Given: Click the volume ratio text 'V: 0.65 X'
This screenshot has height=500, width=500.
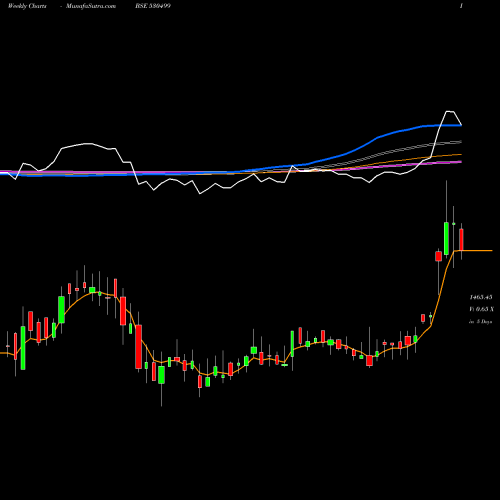Looking at the screenshot, I should (481, 309).
